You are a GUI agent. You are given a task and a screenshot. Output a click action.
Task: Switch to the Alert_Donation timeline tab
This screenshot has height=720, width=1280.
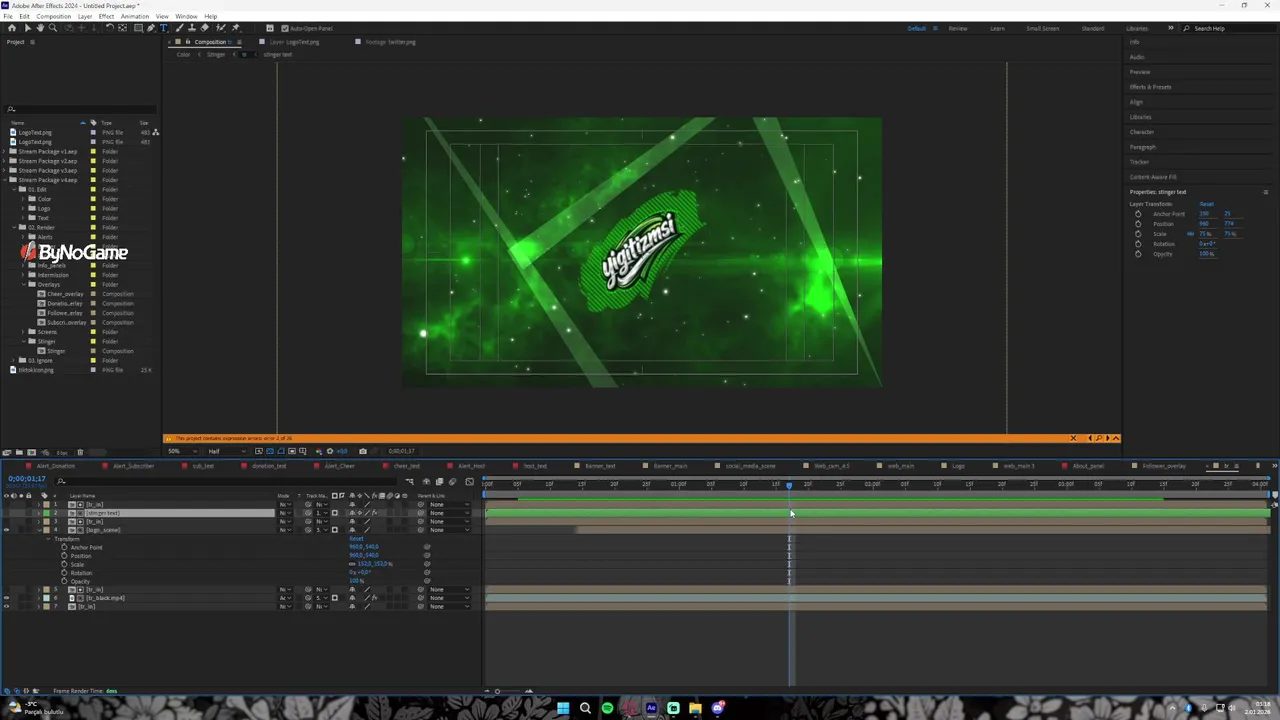click(x=56, y=466)
